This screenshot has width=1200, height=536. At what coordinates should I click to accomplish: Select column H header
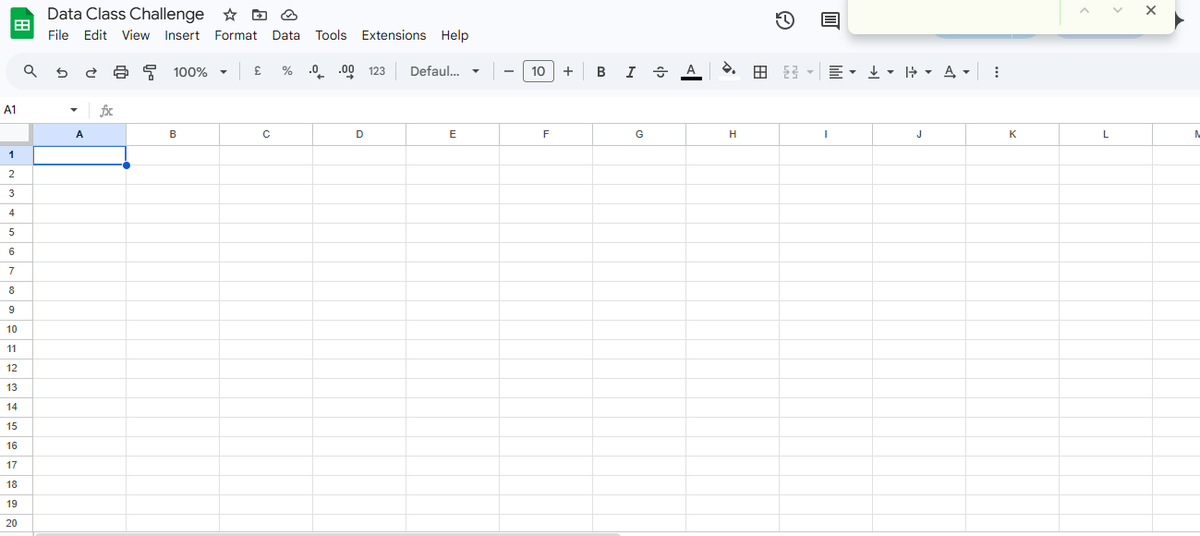[732, 134]
